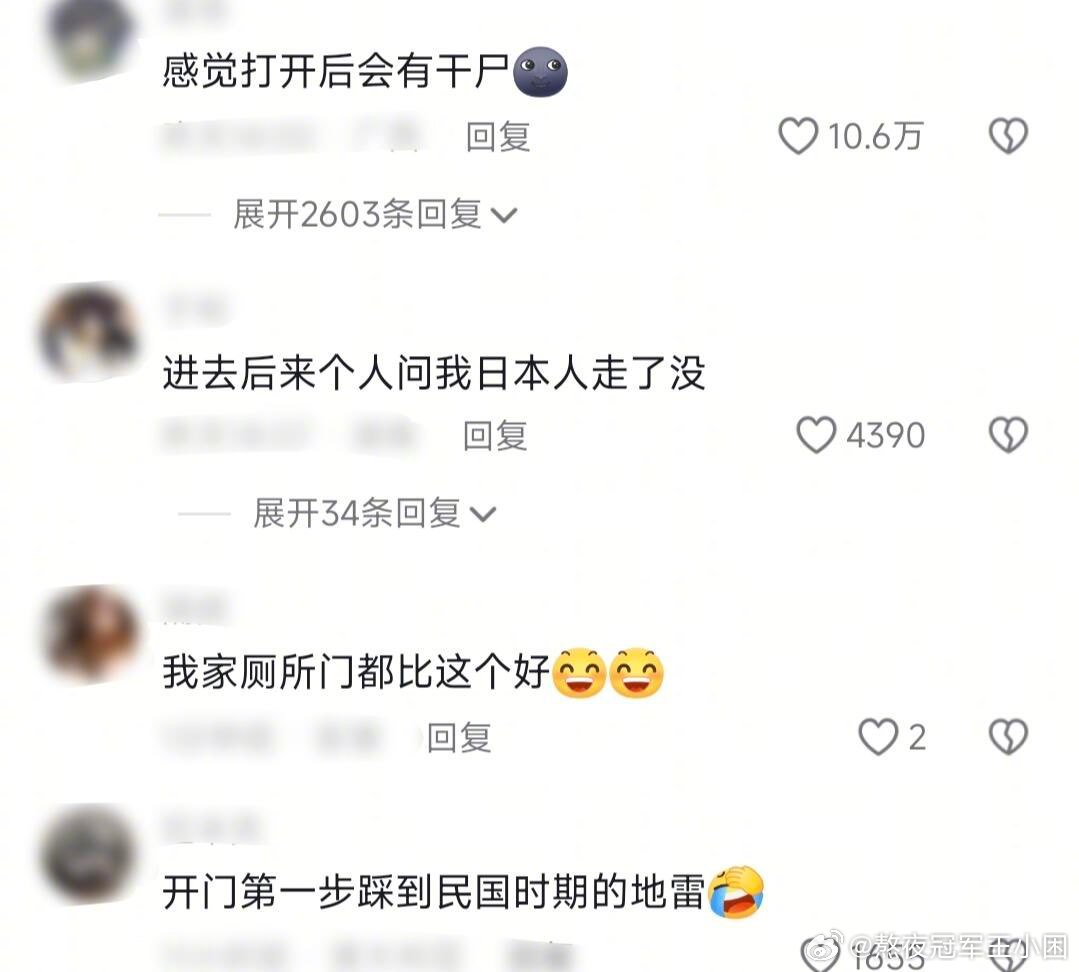1079x972 pixels.
Task: Like the 干尸 comment with 10.6万 likes
Action: click(798, 136)
